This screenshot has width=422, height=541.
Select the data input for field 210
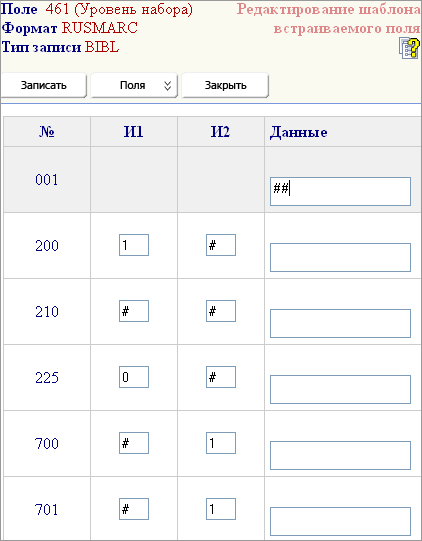click(x=340, y=323)
